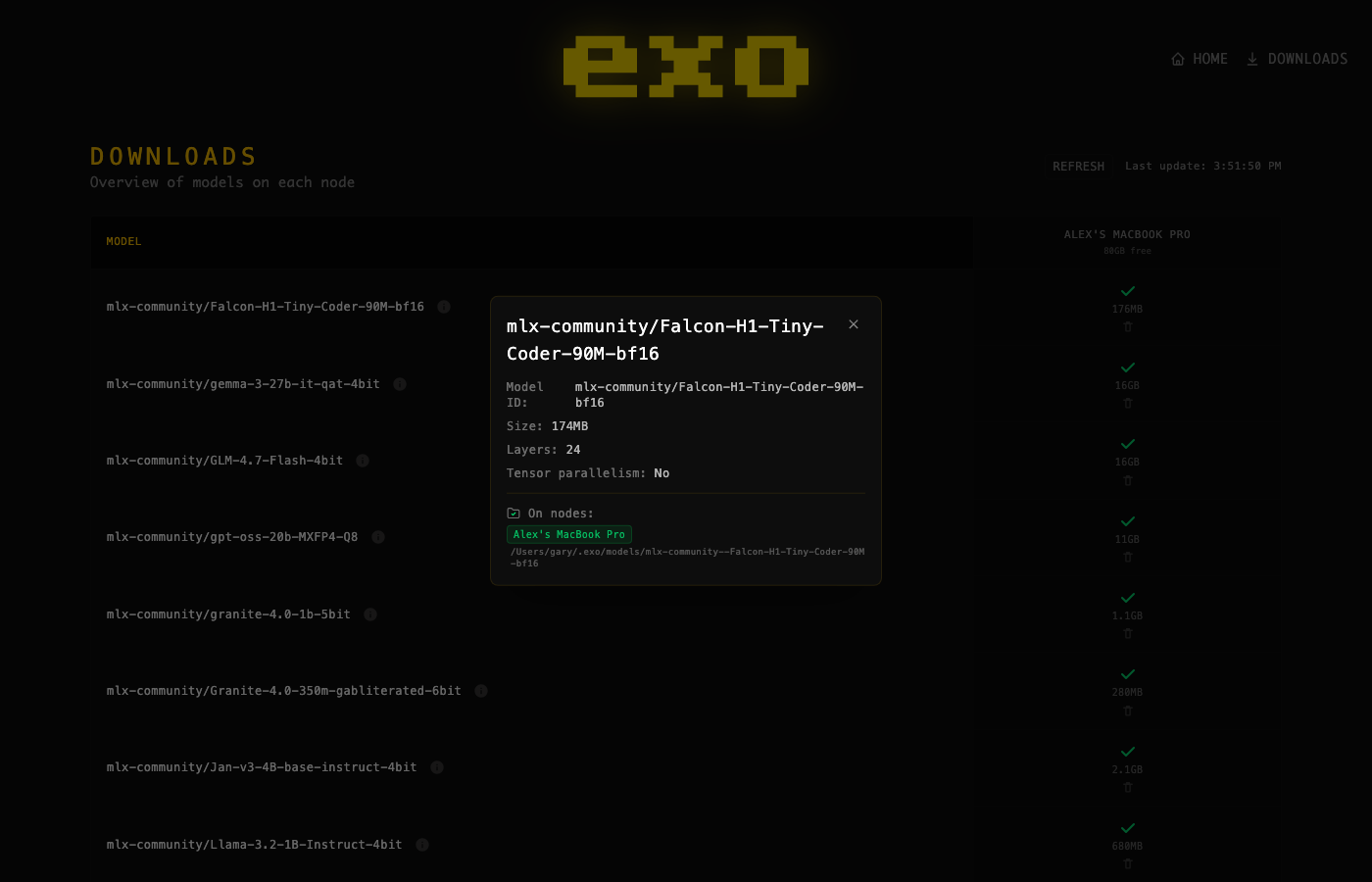The height and width of the screenshot is (882, 1372).
Task: Delete the 2.1GB Jan-v3 download
Action: [x=1128, y=788]
